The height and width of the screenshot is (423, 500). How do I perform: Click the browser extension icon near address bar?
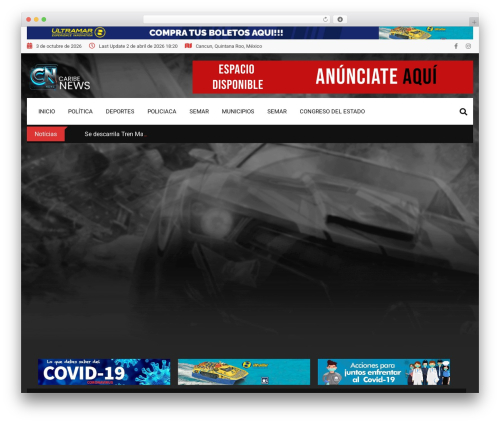(x=340, y=19)
